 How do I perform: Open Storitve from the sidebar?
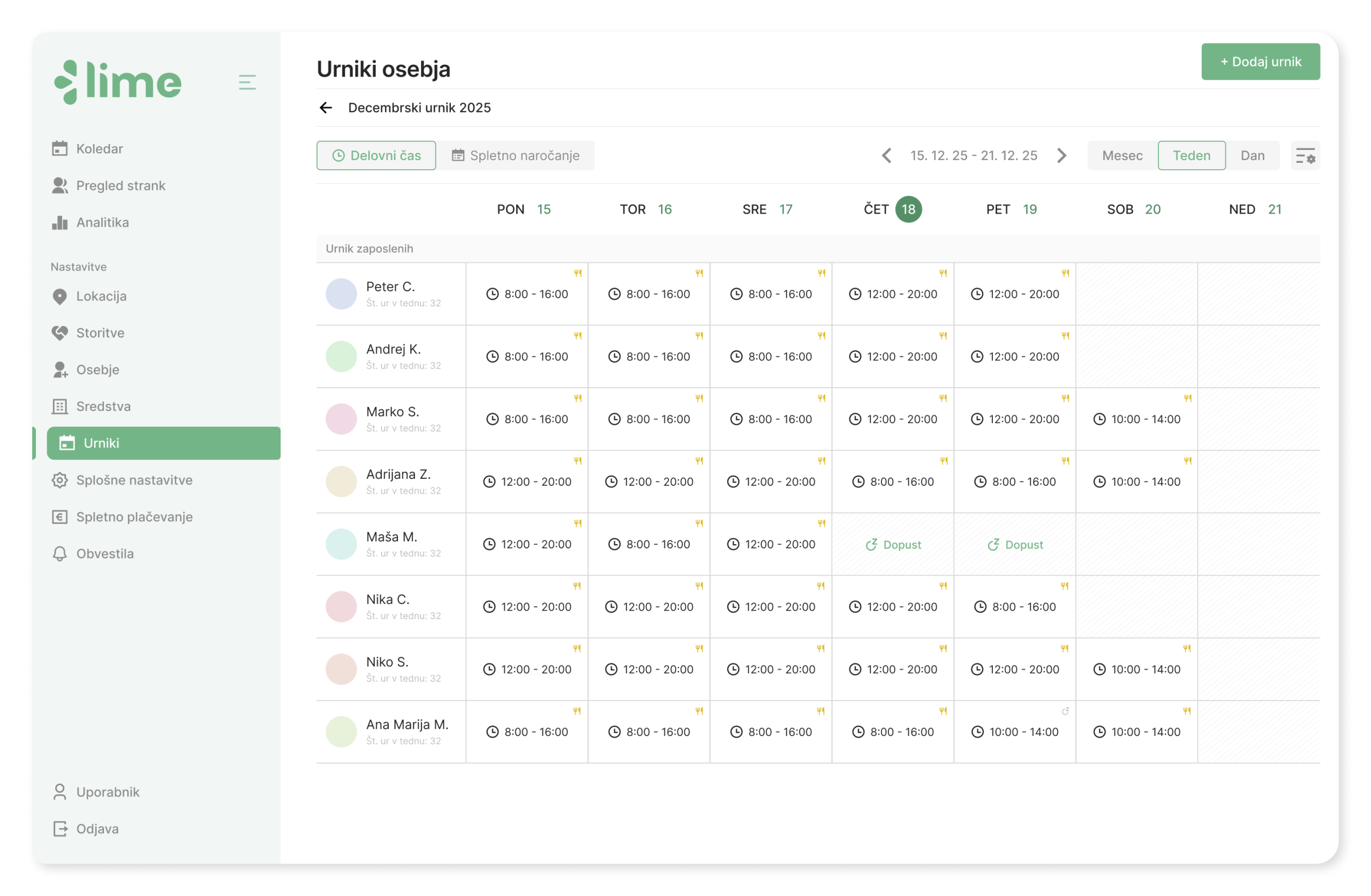[100, 333]
